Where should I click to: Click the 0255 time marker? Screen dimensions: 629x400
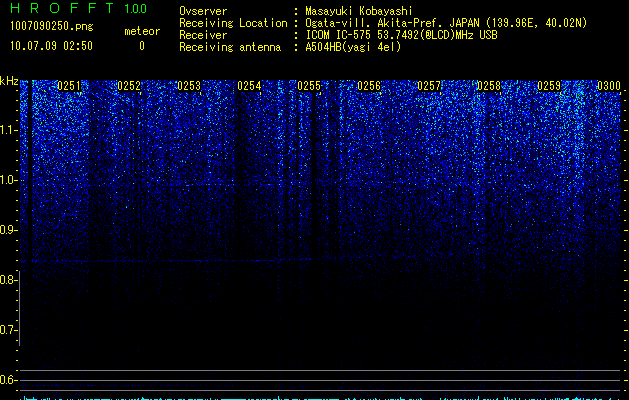click(309, 86)
